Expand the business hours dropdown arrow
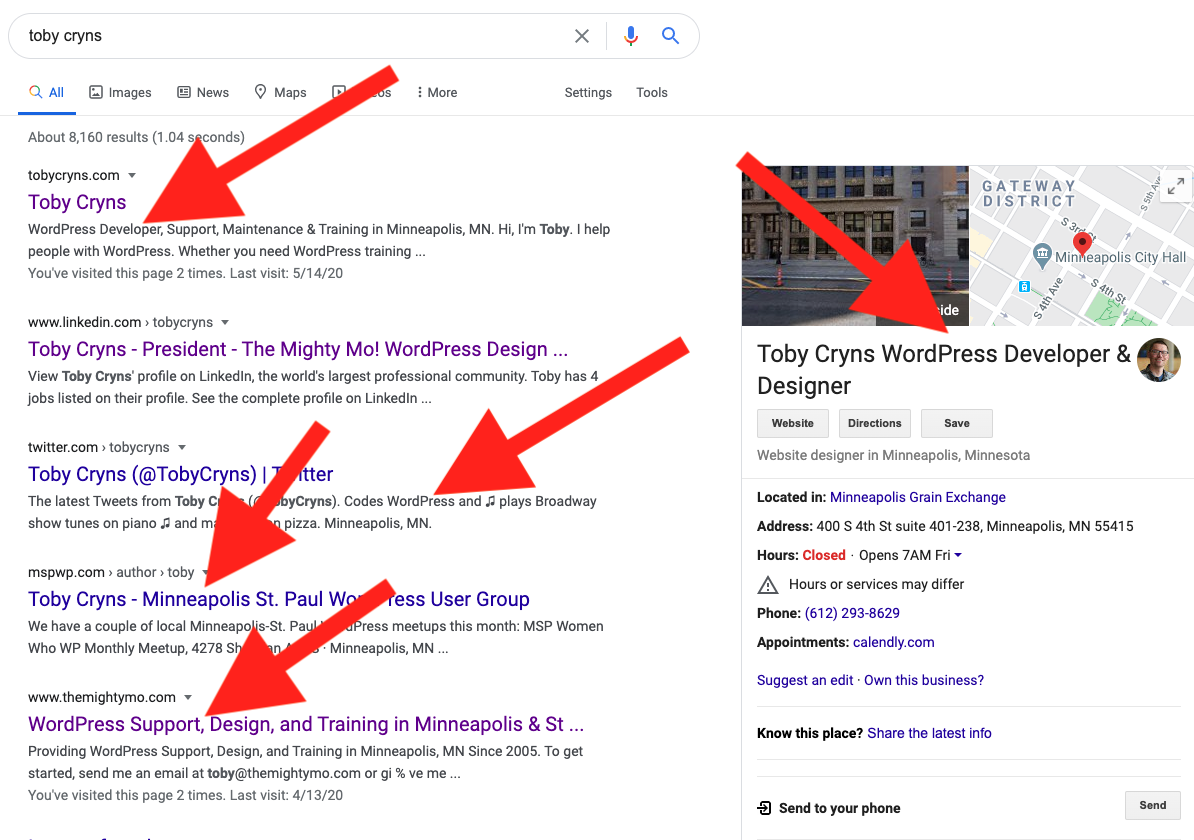Image resolution: width=1194 pixels, height=840 pixels. click(x=958, y=555)
